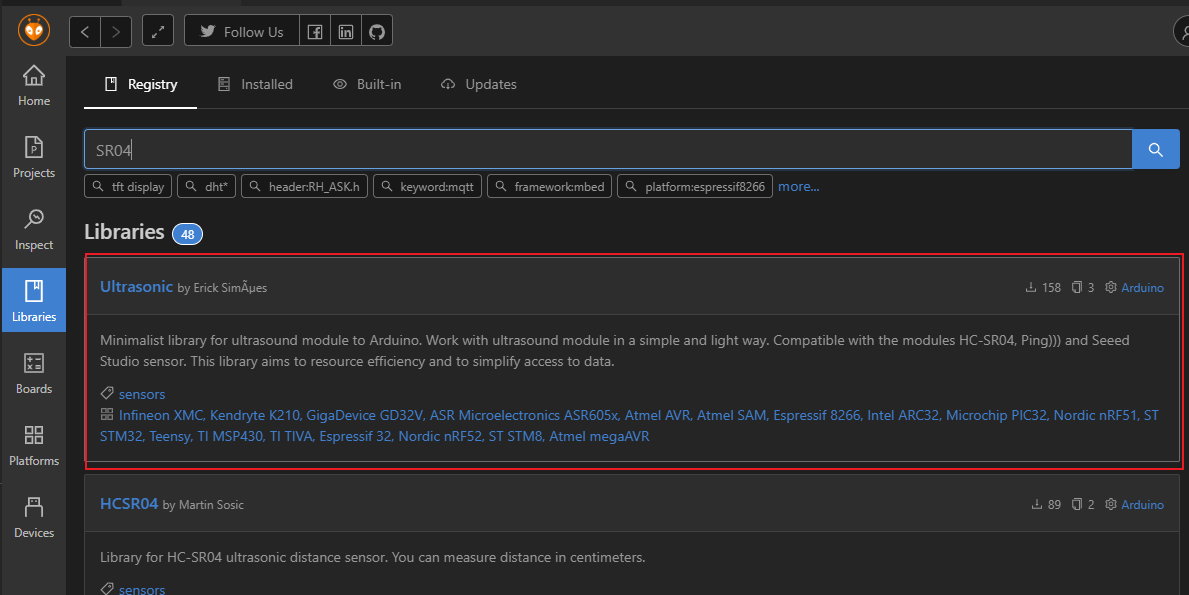Open Devices in the sidebar

click(x=33, y=517)
